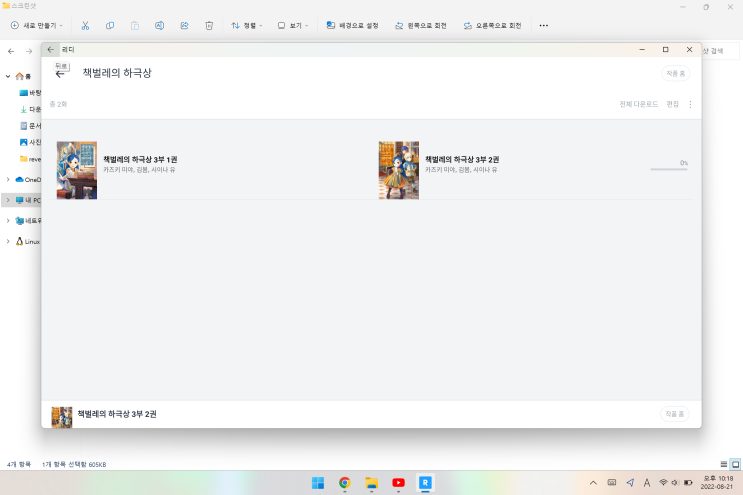Open YouTube app from the taskbar
This screenshot has height=495, width=743.
pyautogui.click(x=399, y=483)
